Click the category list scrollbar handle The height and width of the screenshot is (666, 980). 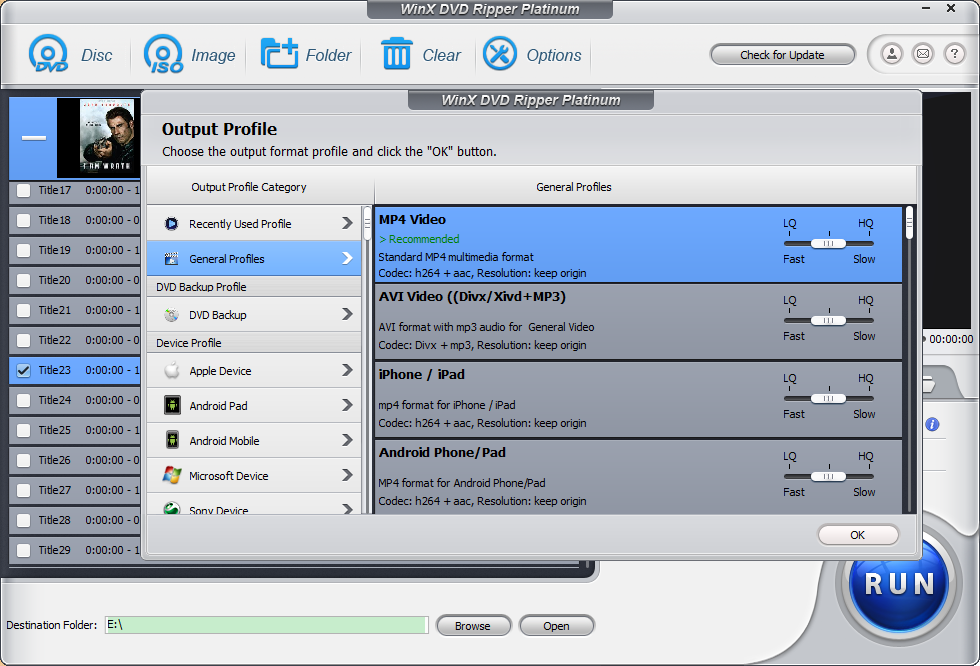pos(368,225)
